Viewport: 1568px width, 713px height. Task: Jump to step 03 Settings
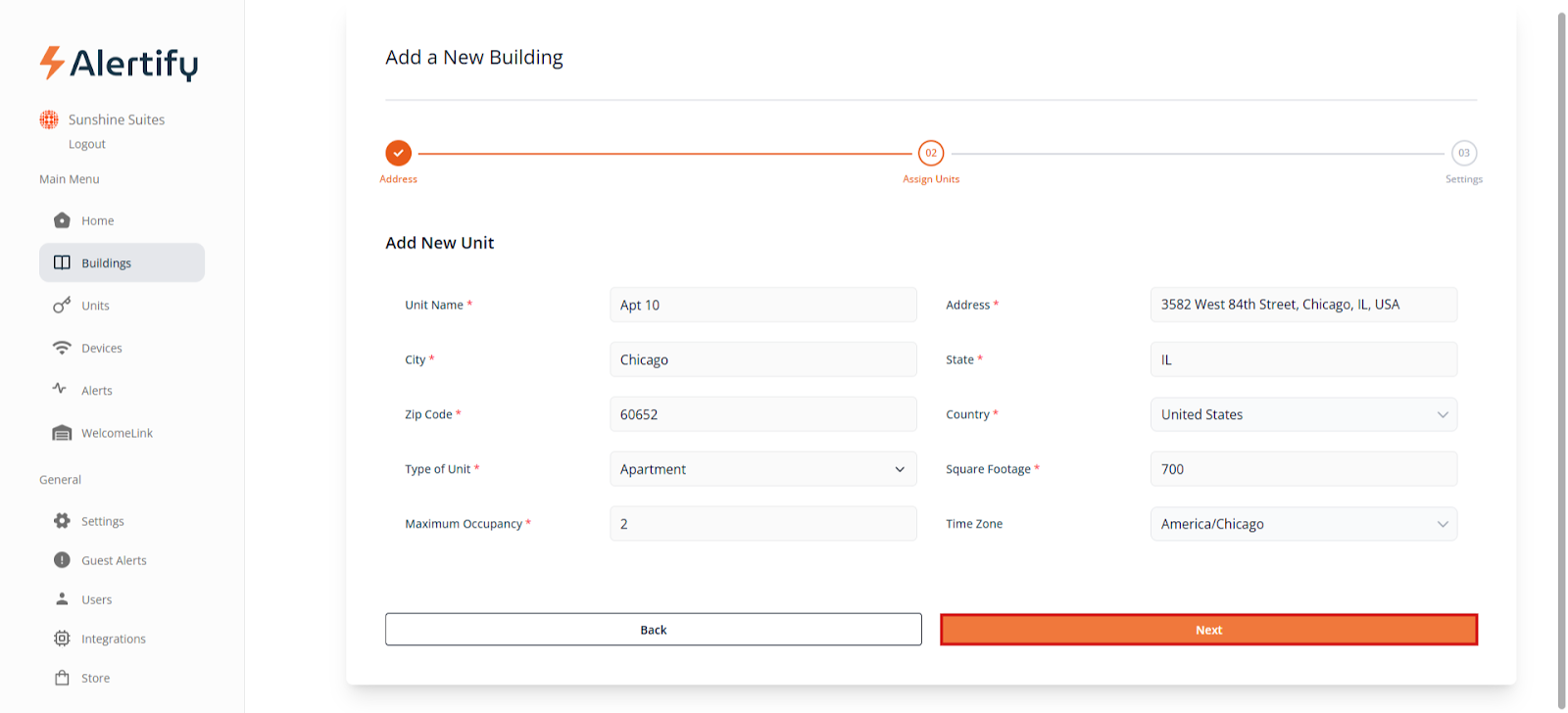[x=1463, y=153]
